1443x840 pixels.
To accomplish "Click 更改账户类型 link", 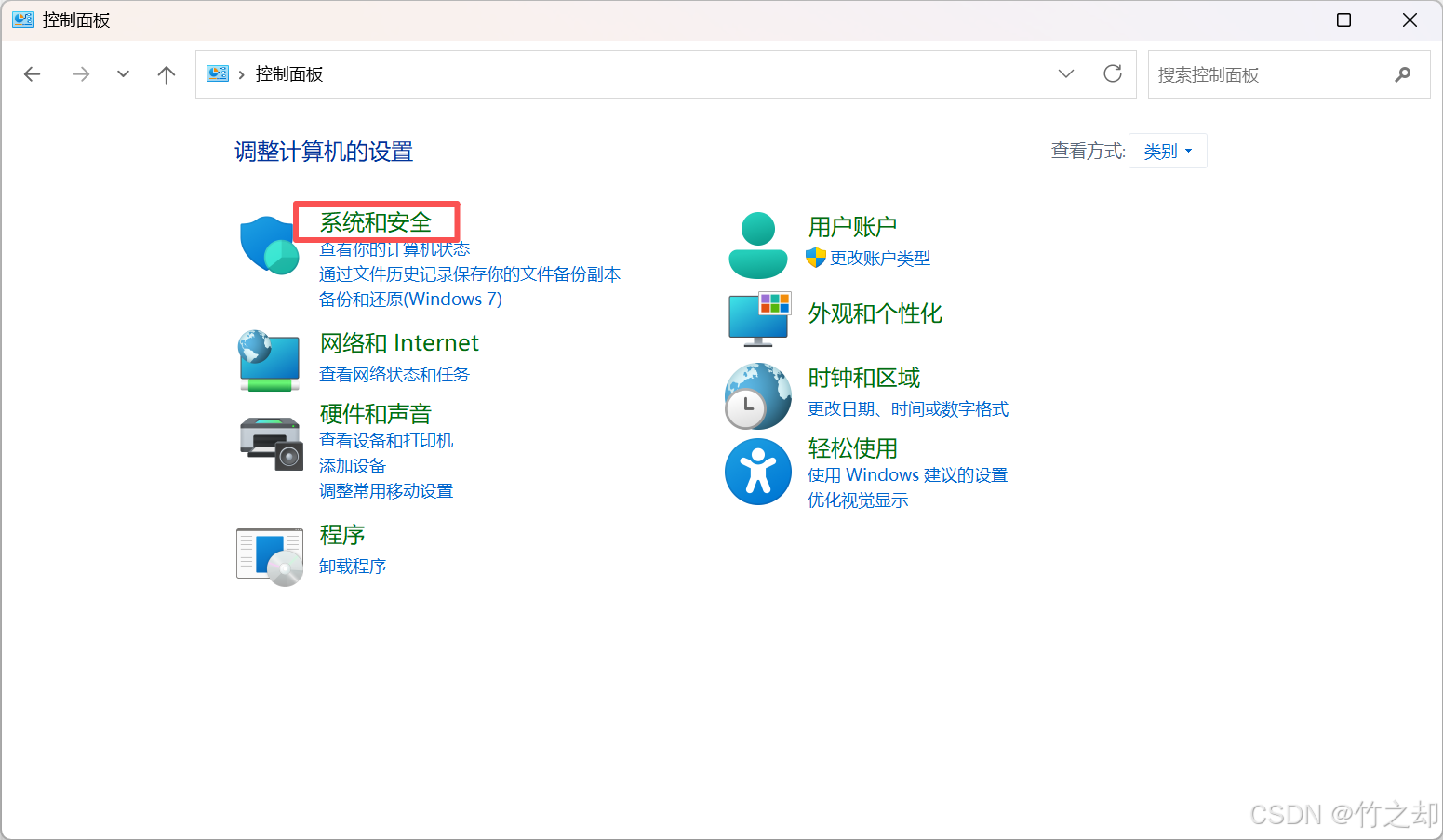I will coord(880,259).
